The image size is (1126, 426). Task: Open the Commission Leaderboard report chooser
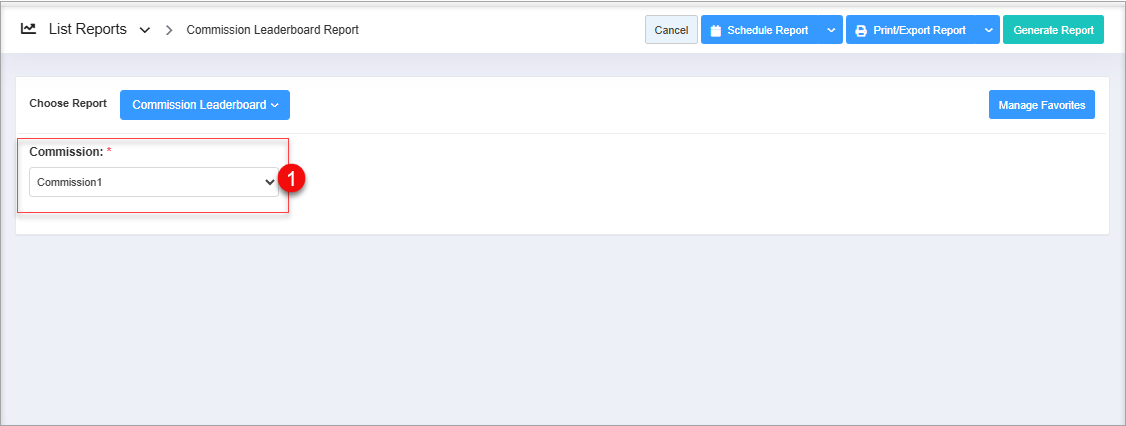click(x=205, y=105)
